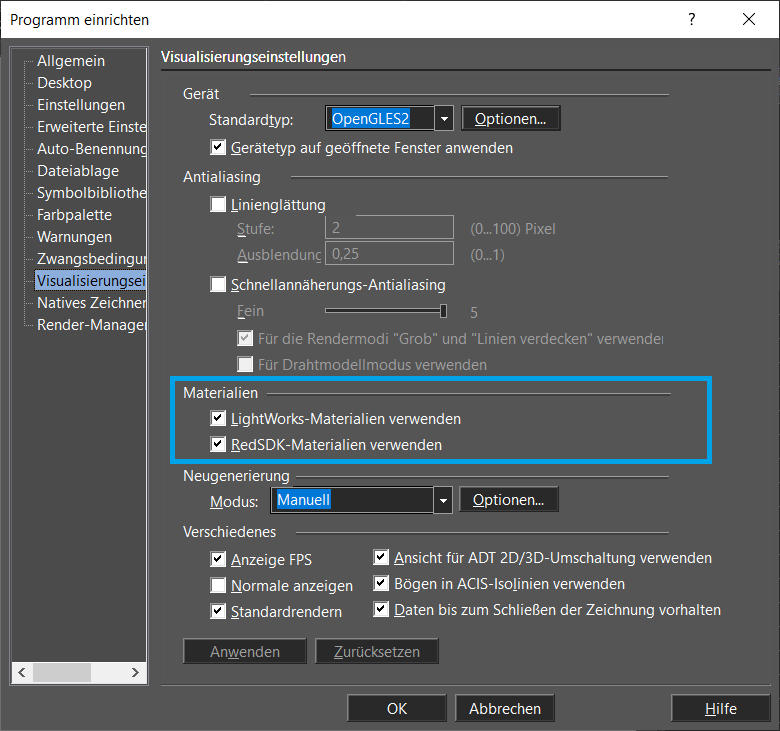This screenshot has width=780, height=731.
Task: Select Render-Manager in the tree
Action: (x=92, y=325)
